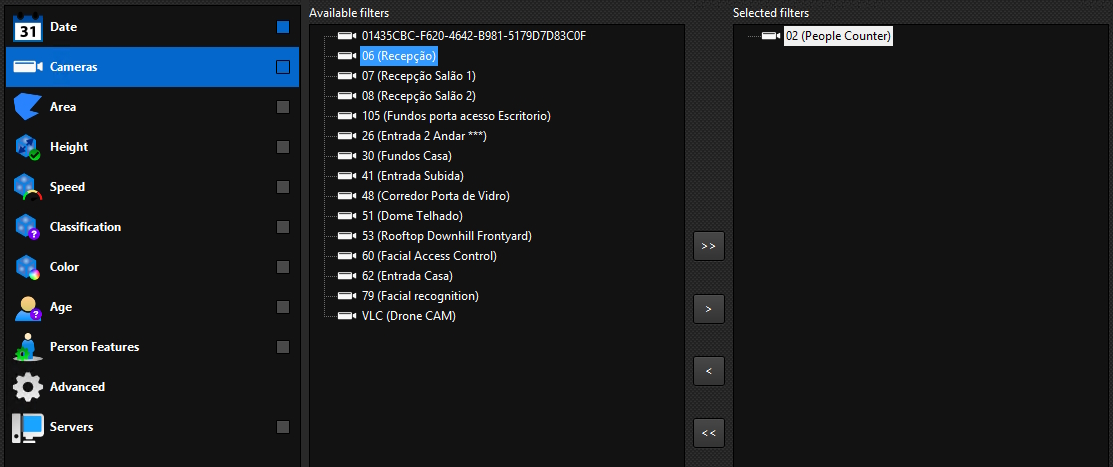1113x467 pixels.
Task: Toggle the Date filter checkbox
Action: click(283, 27)
